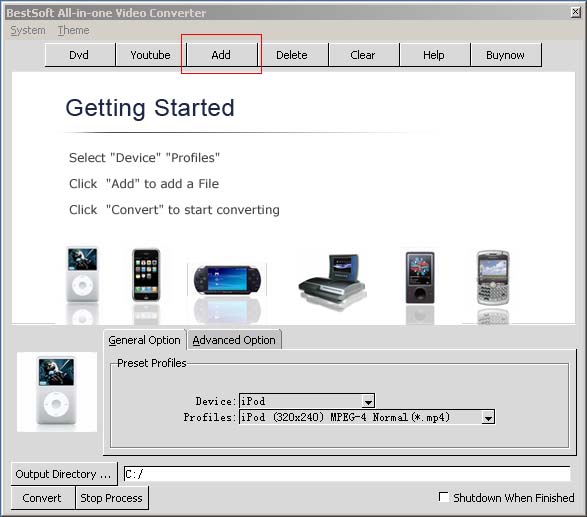The width and height of the screenshot is (587, 517).
Task: Click the output path text field
Action: click(347, 474)
